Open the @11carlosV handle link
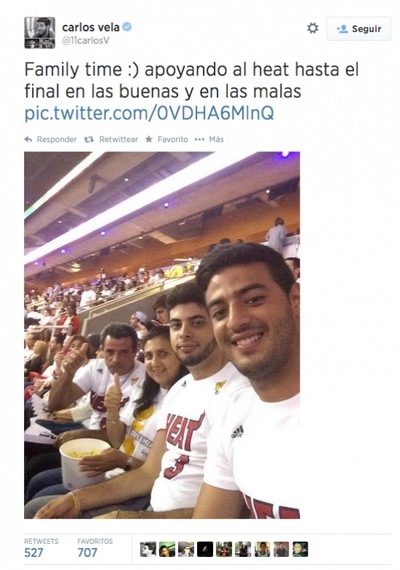Image resolution: width=400 pixels, height=570 pixels. 85,41
